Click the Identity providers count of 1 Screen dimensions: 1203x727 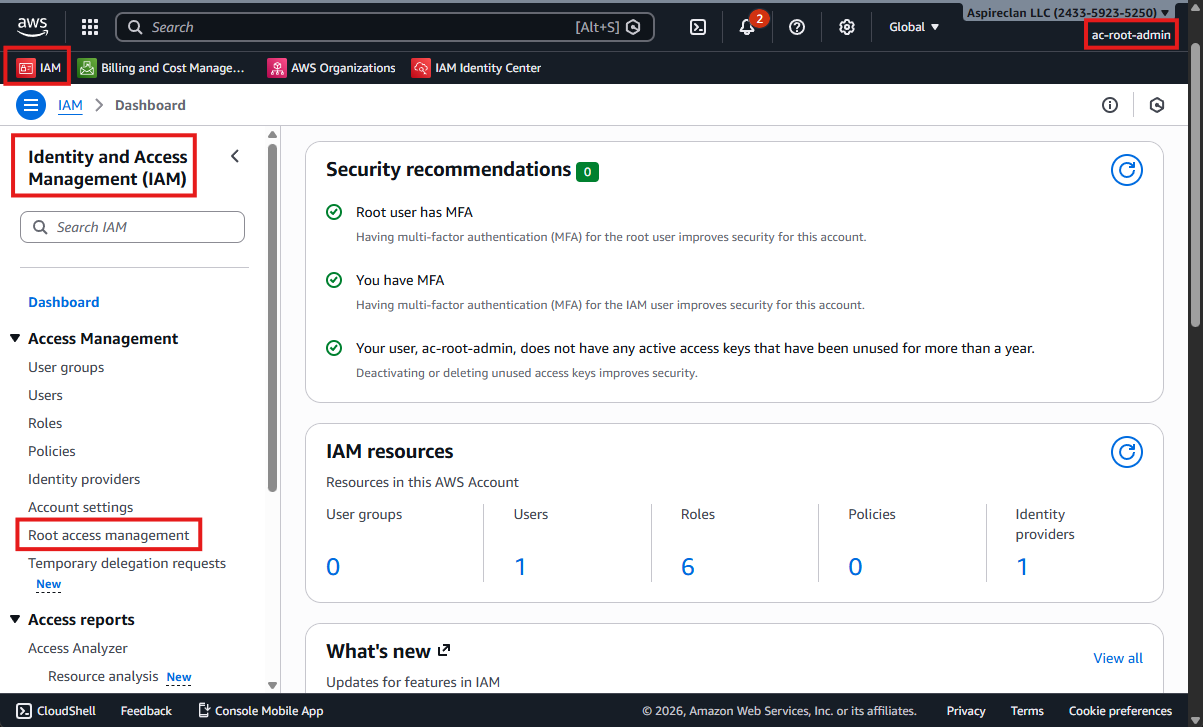1022,567
